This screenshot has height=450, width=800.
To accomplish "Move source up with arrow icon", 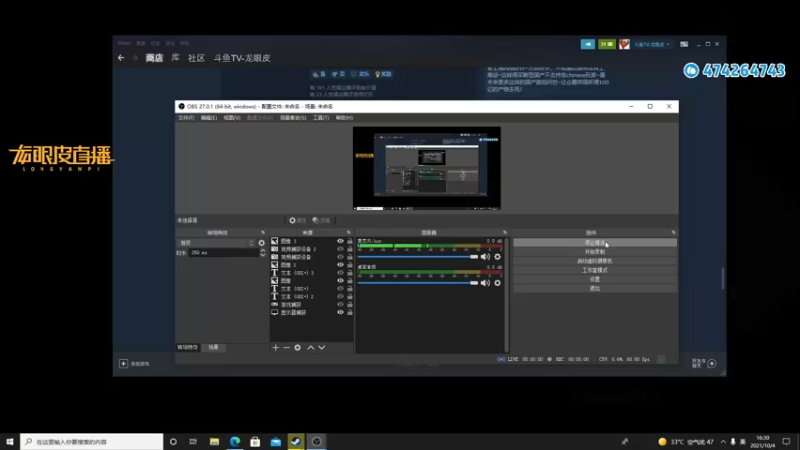I will [311, 347].
